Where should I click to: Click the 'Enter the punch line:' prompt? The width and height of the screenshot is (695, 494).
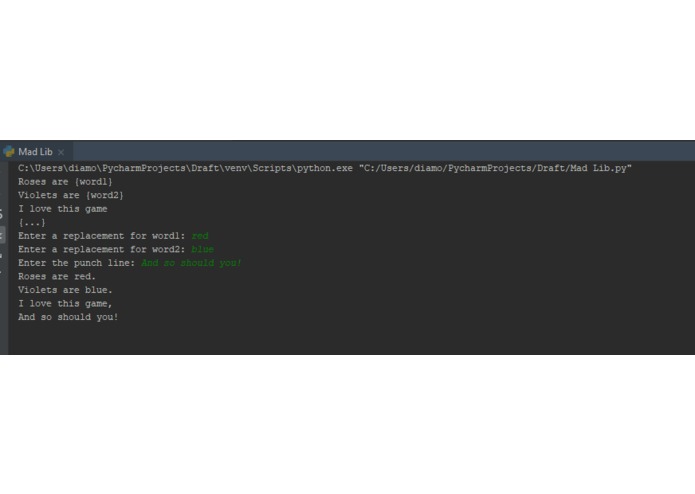click(x=76, y=263)
